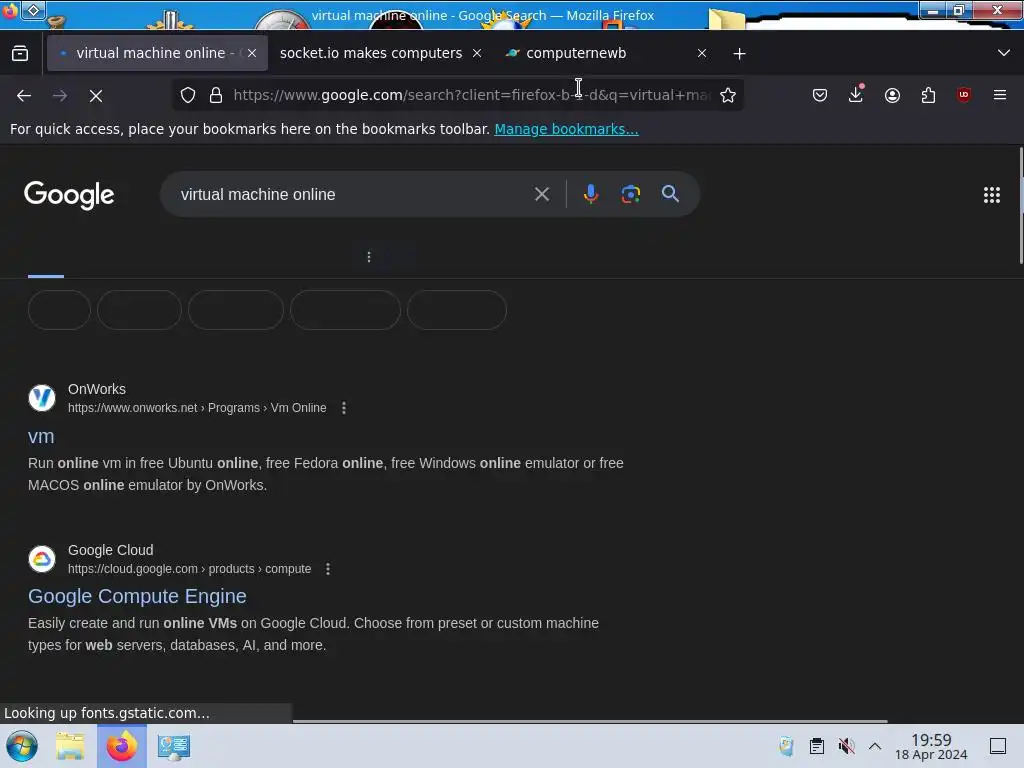Click the OnWorks site name

[x=97, y=389]
